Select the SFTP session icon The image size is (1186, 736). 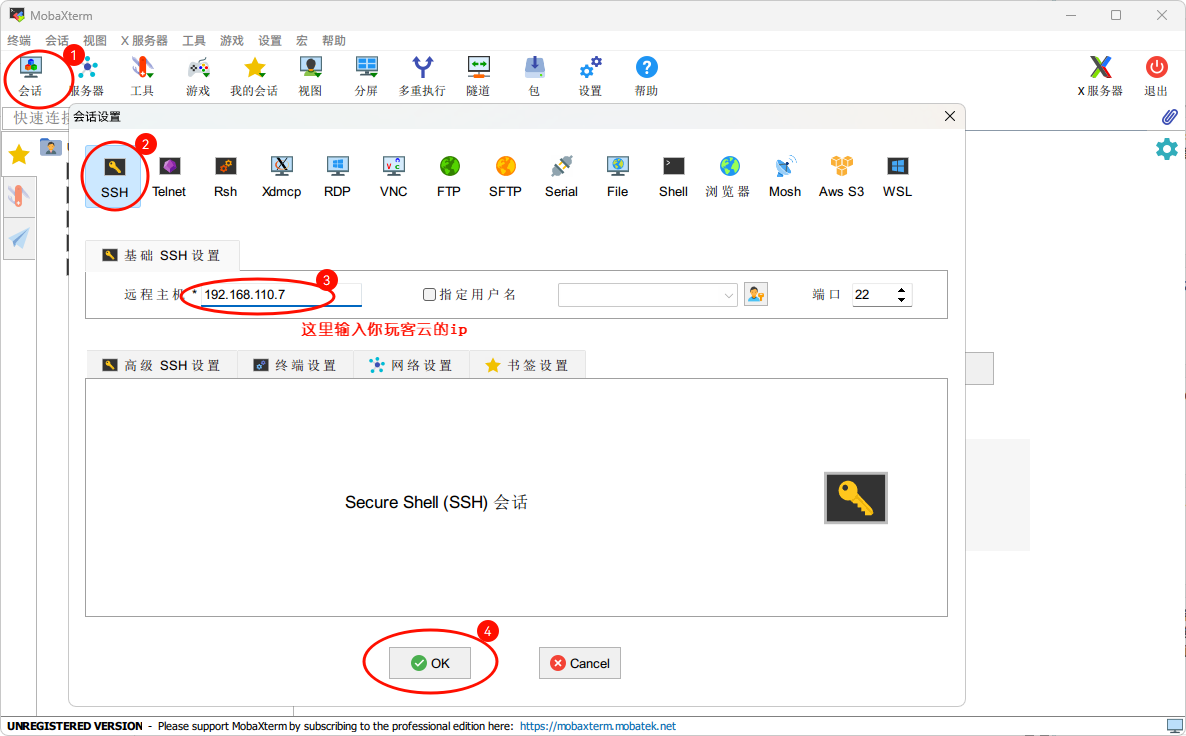pos(505,175)
